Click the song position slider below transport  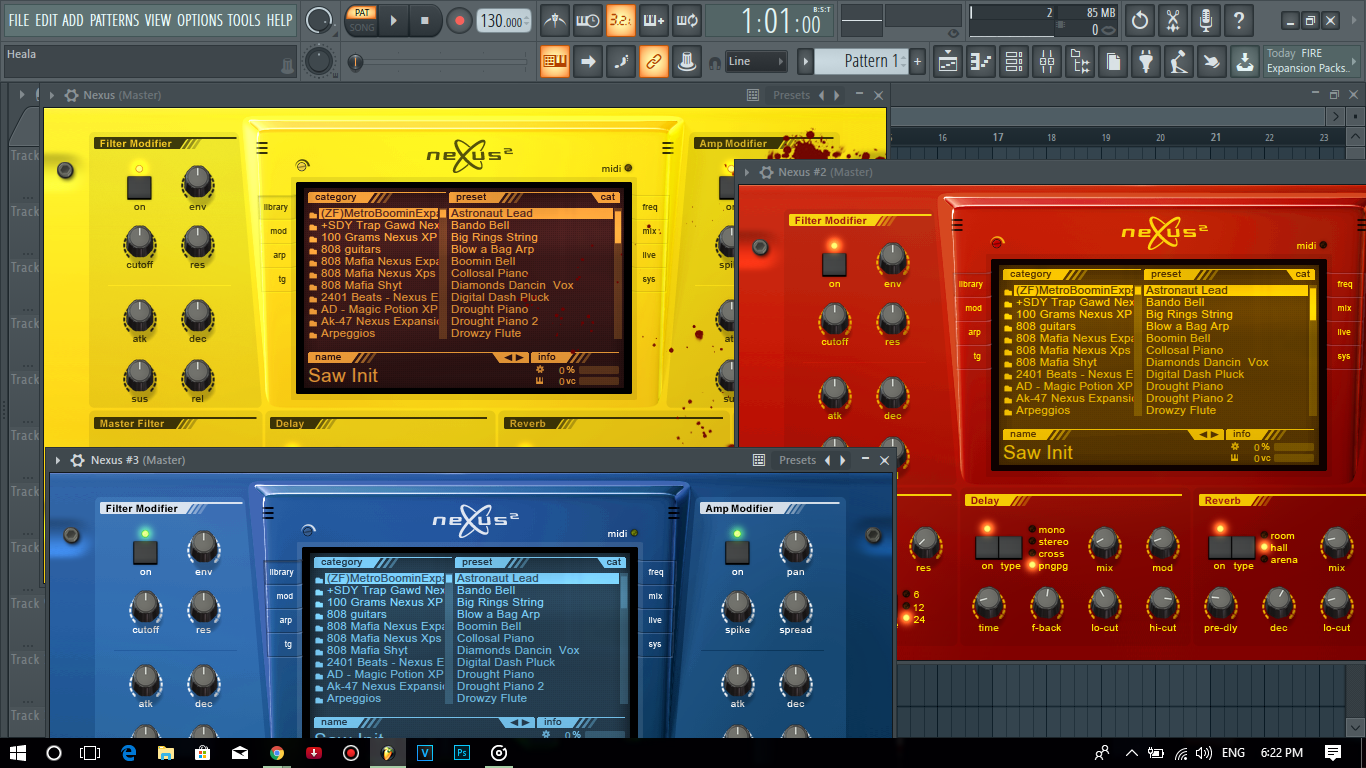click(440, 63)
